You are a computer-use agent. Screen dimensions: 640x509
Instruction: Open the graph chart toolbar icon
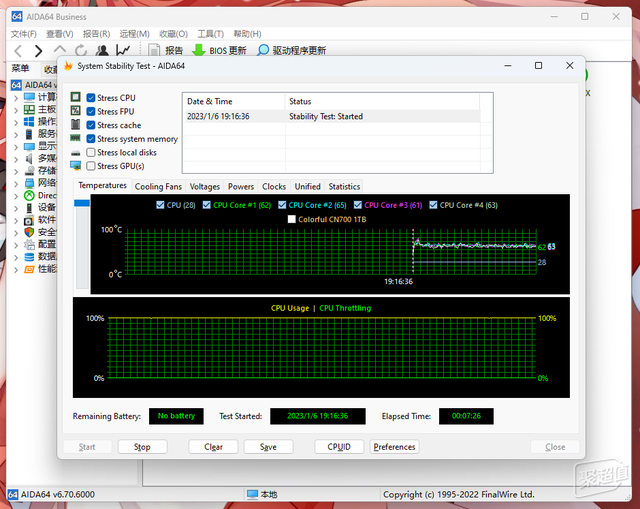123,50
